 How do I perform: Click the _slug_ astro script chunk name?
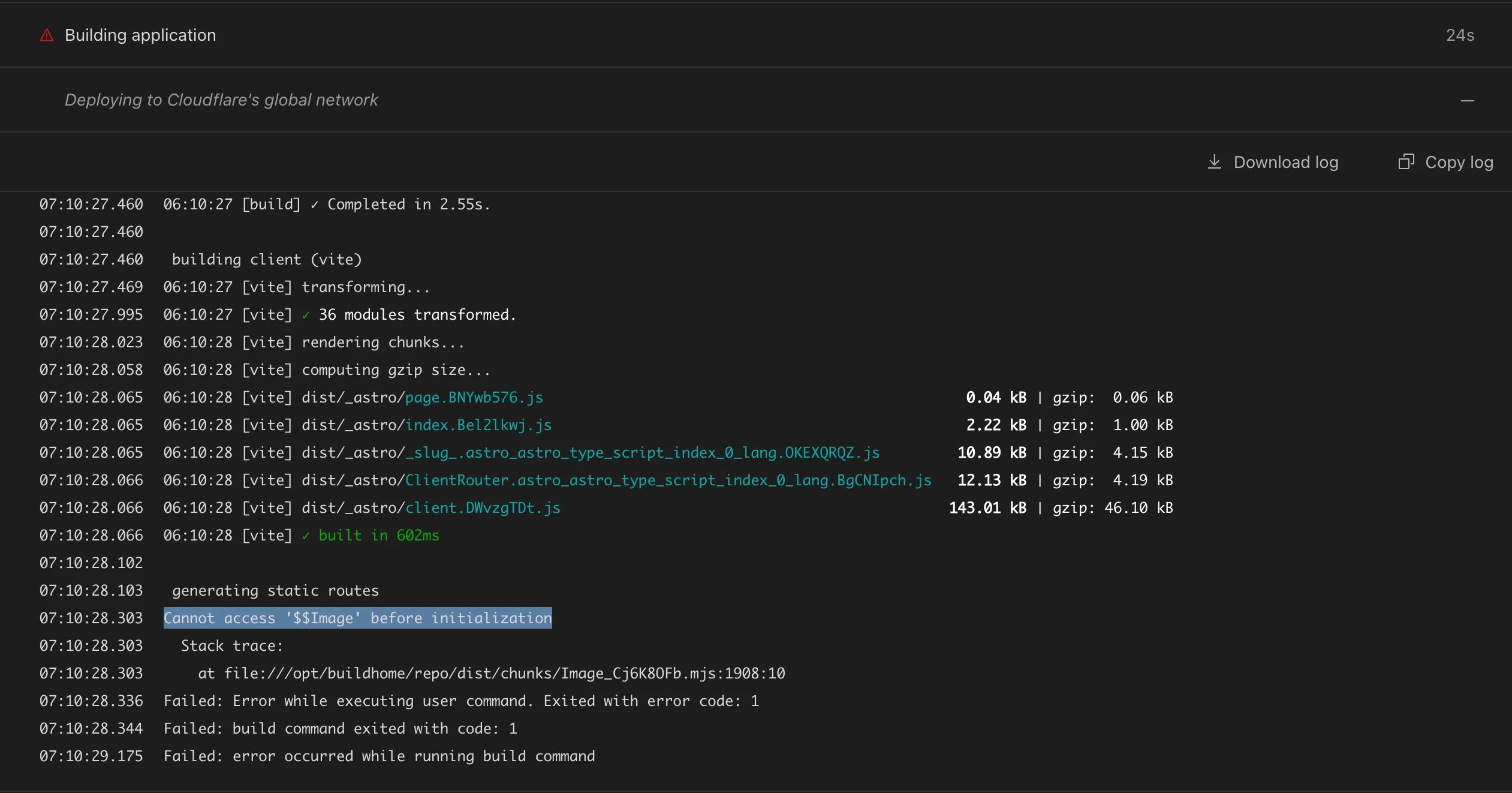[641, 452]
